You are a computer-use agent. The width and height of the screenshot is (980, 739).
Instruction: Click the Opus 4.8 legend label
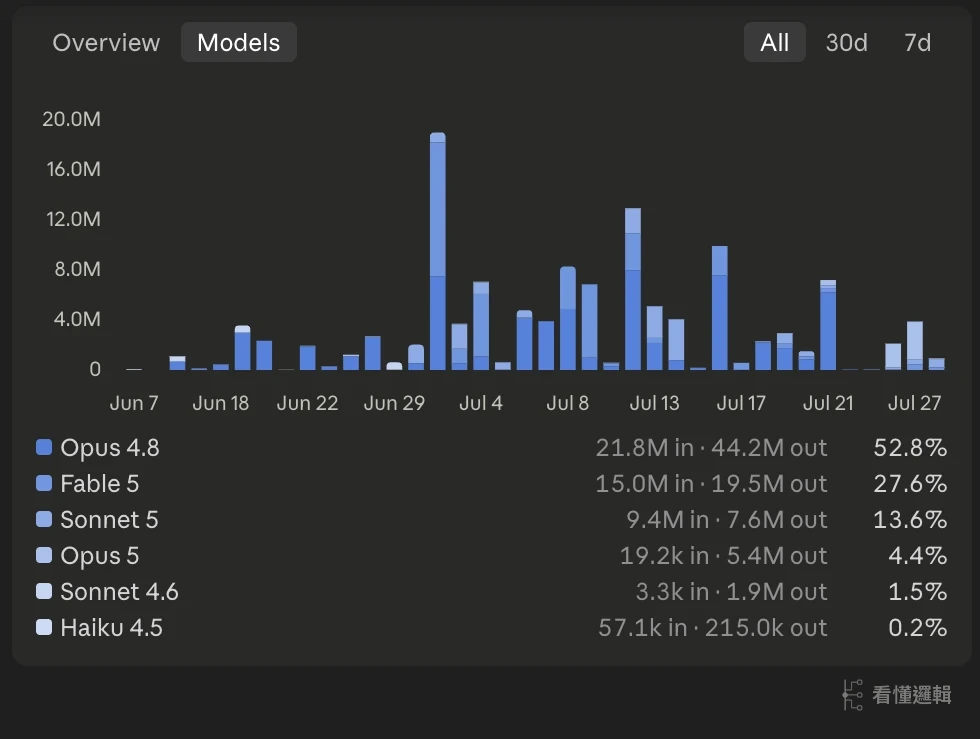point(110,448)
